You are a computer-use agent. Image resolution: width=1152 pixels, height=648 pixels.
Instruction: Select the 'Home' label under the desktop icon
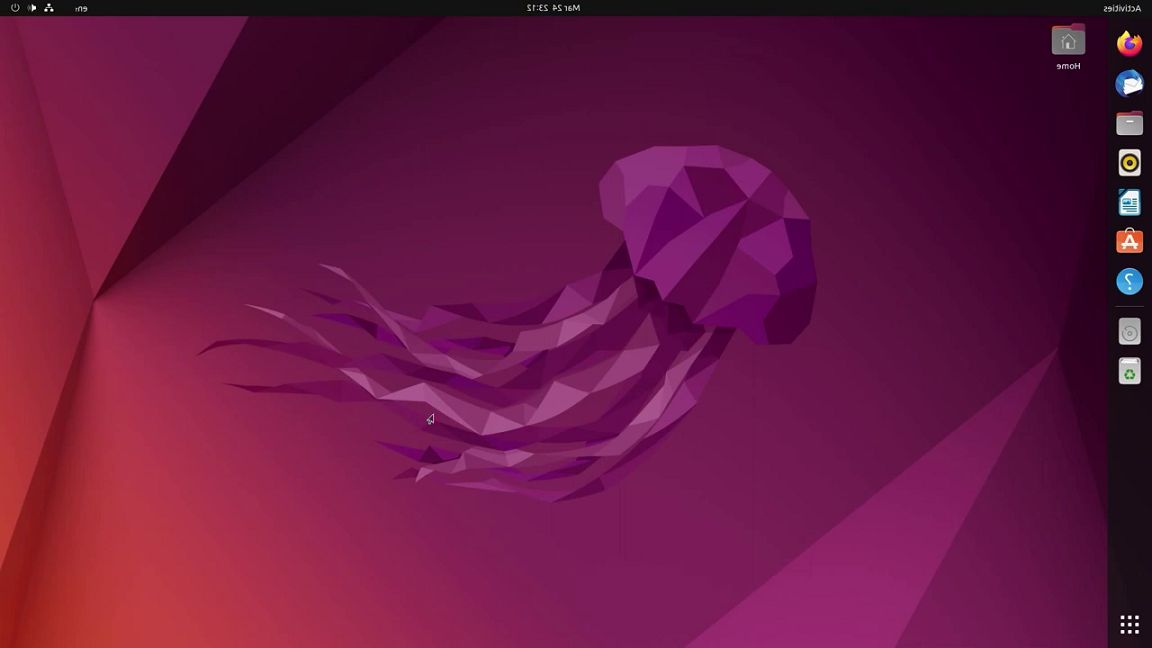point(1068,66)
